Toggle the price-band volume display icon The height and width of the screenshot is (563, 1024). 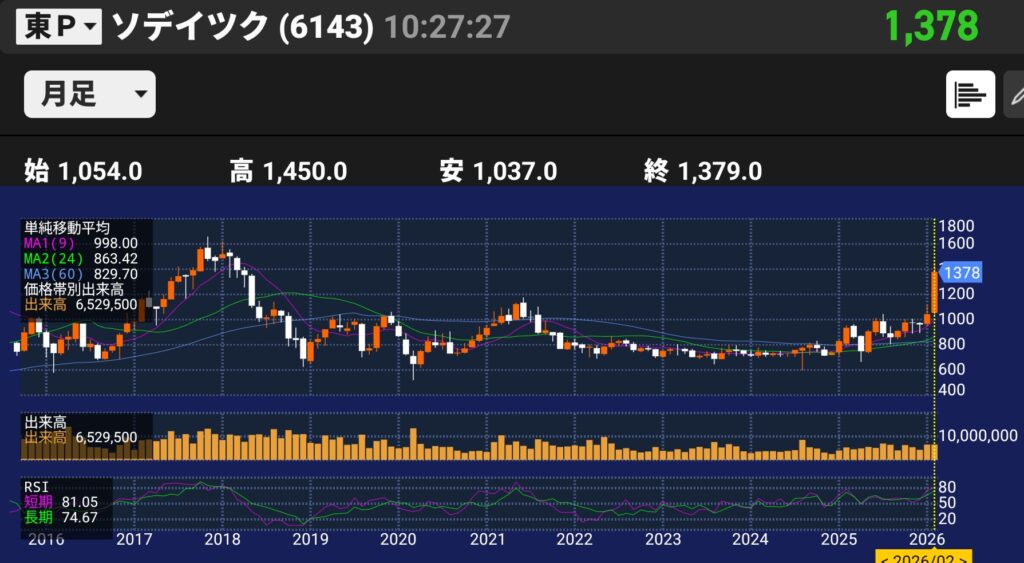tap(970, 95)
